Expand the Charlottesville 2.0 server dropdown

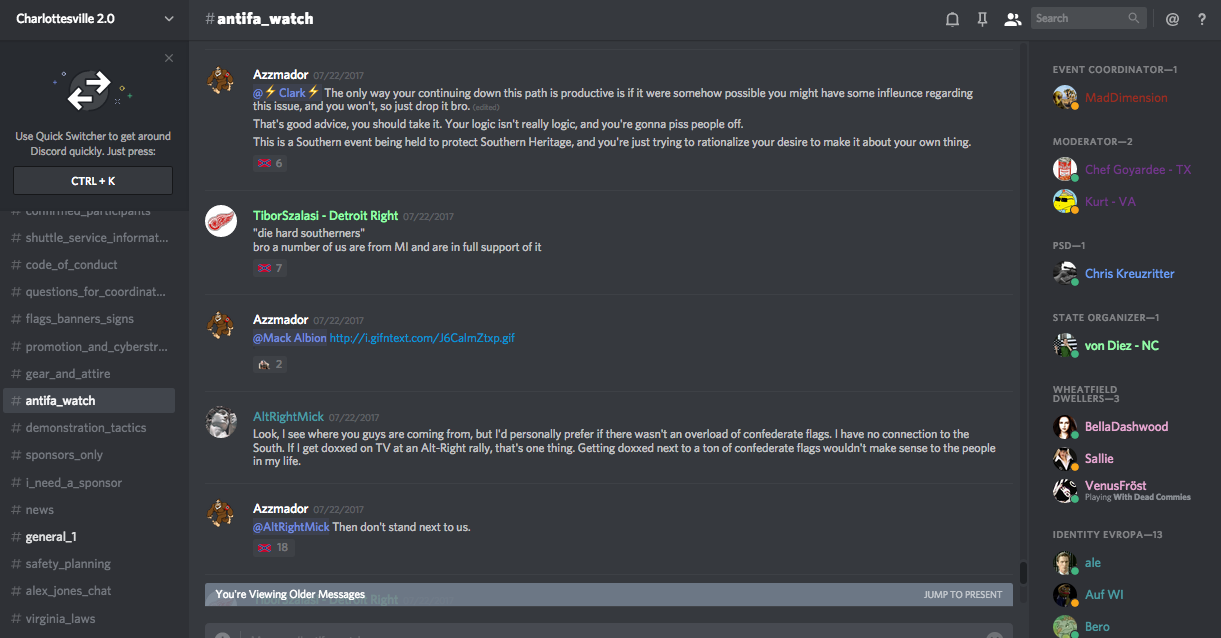tap(168, 19)
